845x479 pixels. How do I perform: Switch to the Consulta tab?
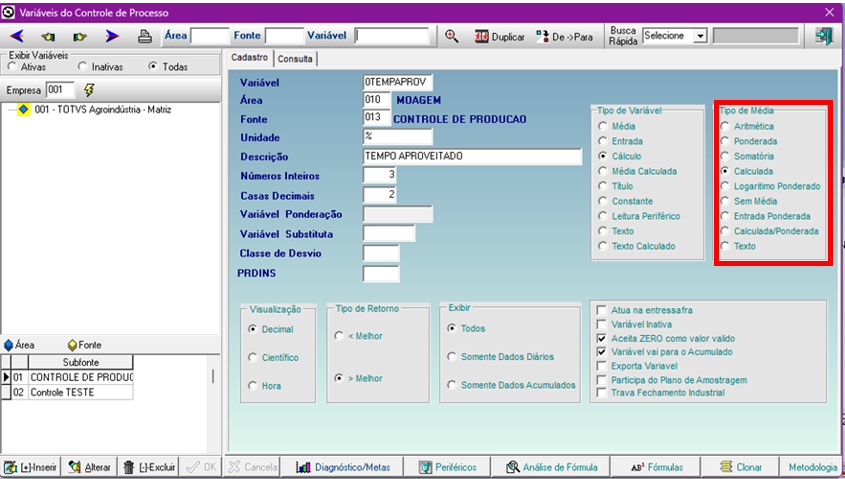pos(295,59)
